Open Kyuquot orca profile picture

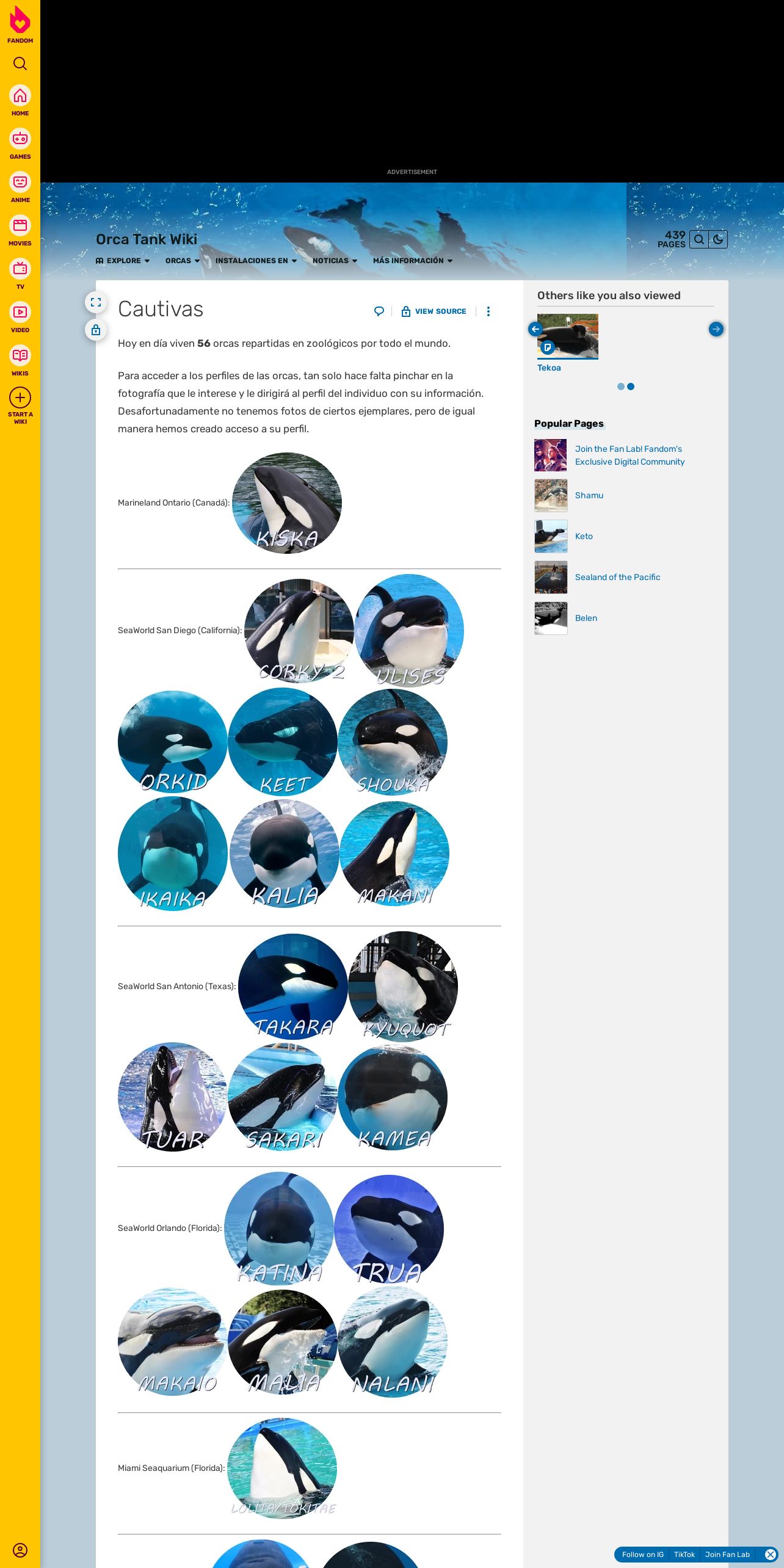coord(403,987)
